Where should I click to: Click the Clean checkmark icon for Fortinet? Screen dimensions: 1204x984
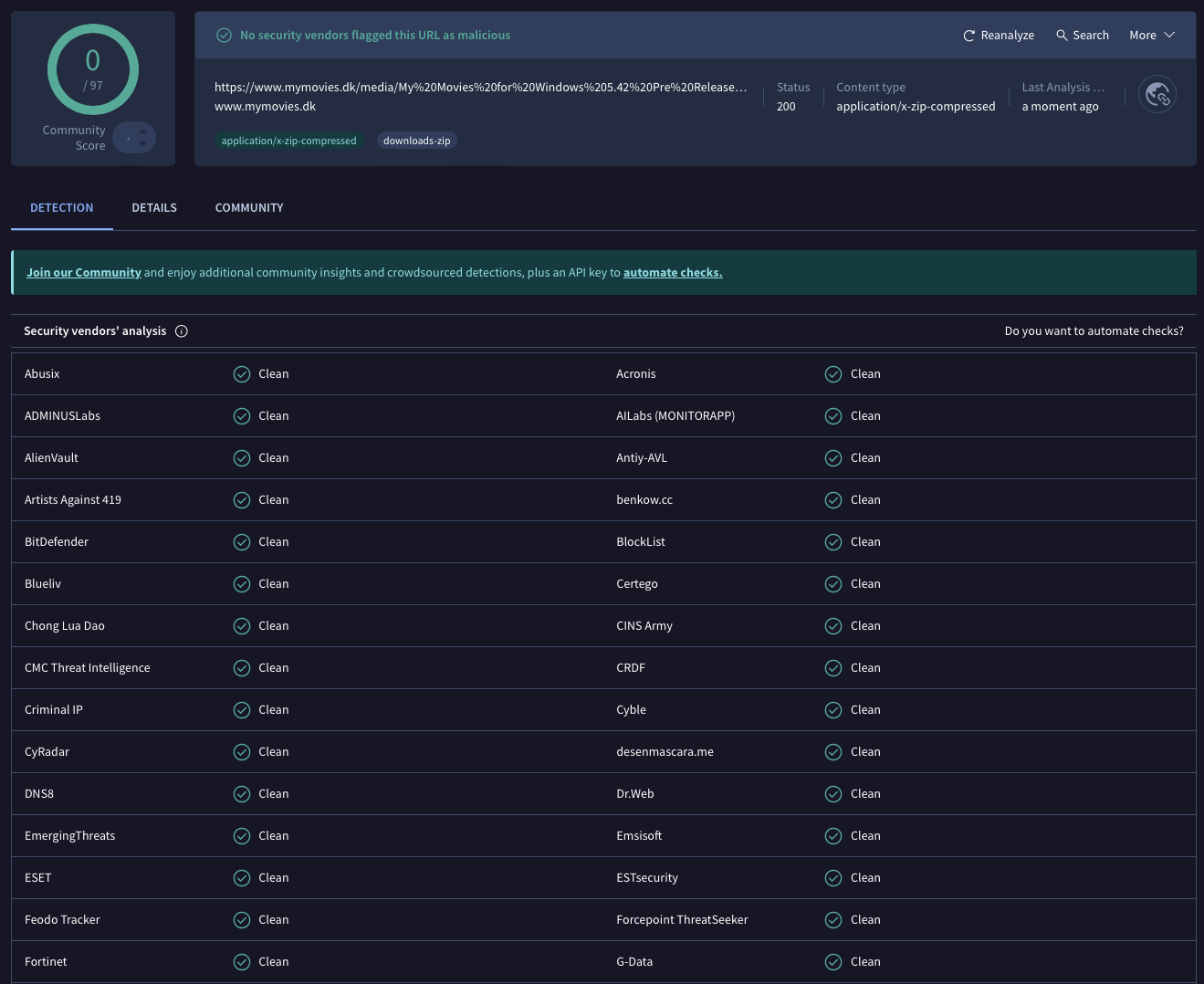(x=242, y=962)
